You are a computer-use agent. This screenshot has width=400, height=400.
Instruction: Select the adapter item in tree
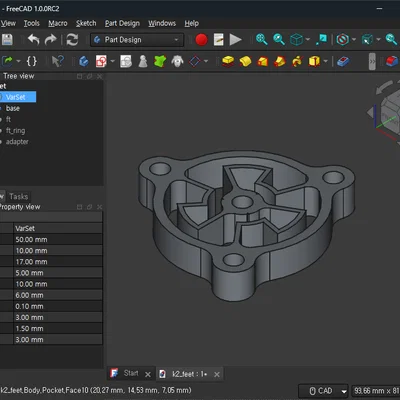(17, 142)
